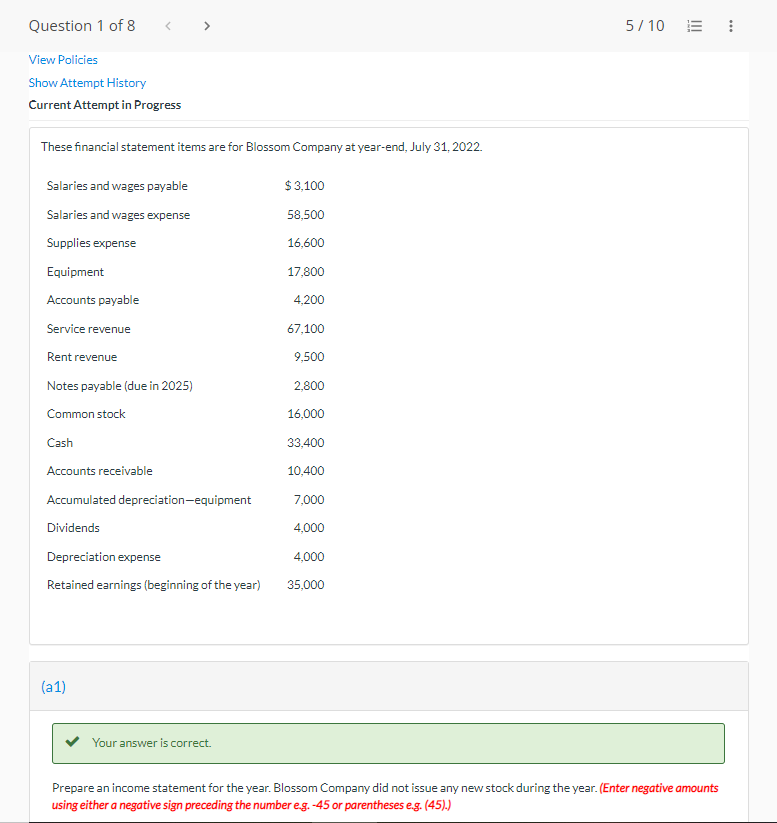This screenshot has height=823, width=777.
Task: Click the 'Cash' row label
Action: pos(60,443)
